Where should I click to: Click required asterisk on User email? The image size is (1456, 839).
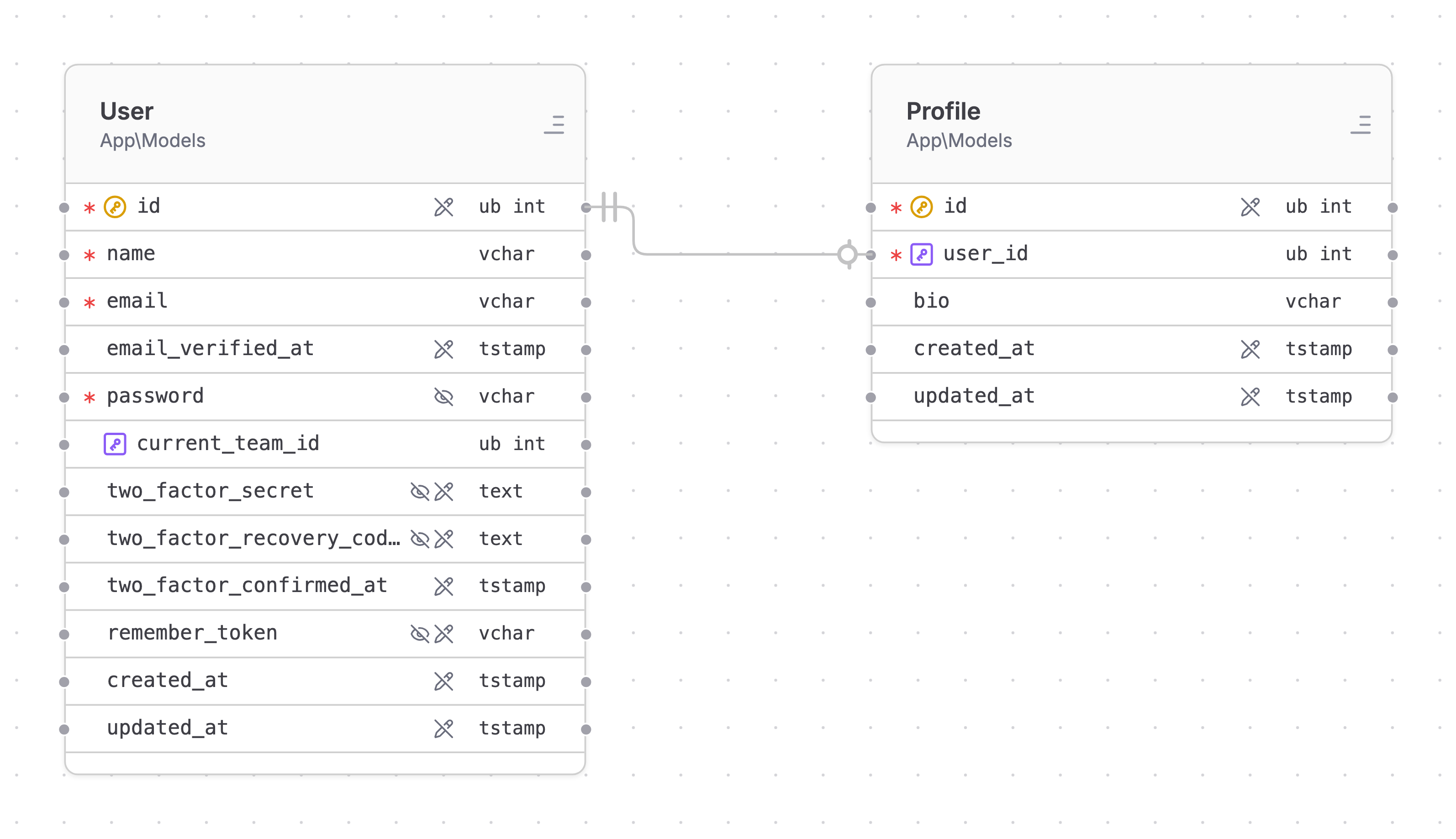click(90, 303)
